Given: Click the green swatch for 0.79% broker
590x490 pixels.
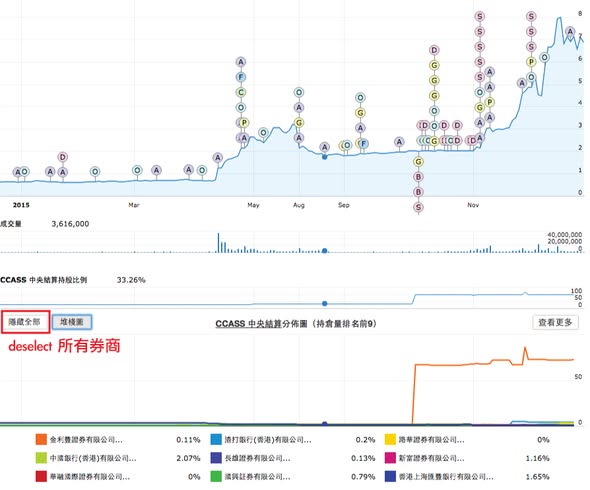Looking at the screenshot, I should (216, 476).
